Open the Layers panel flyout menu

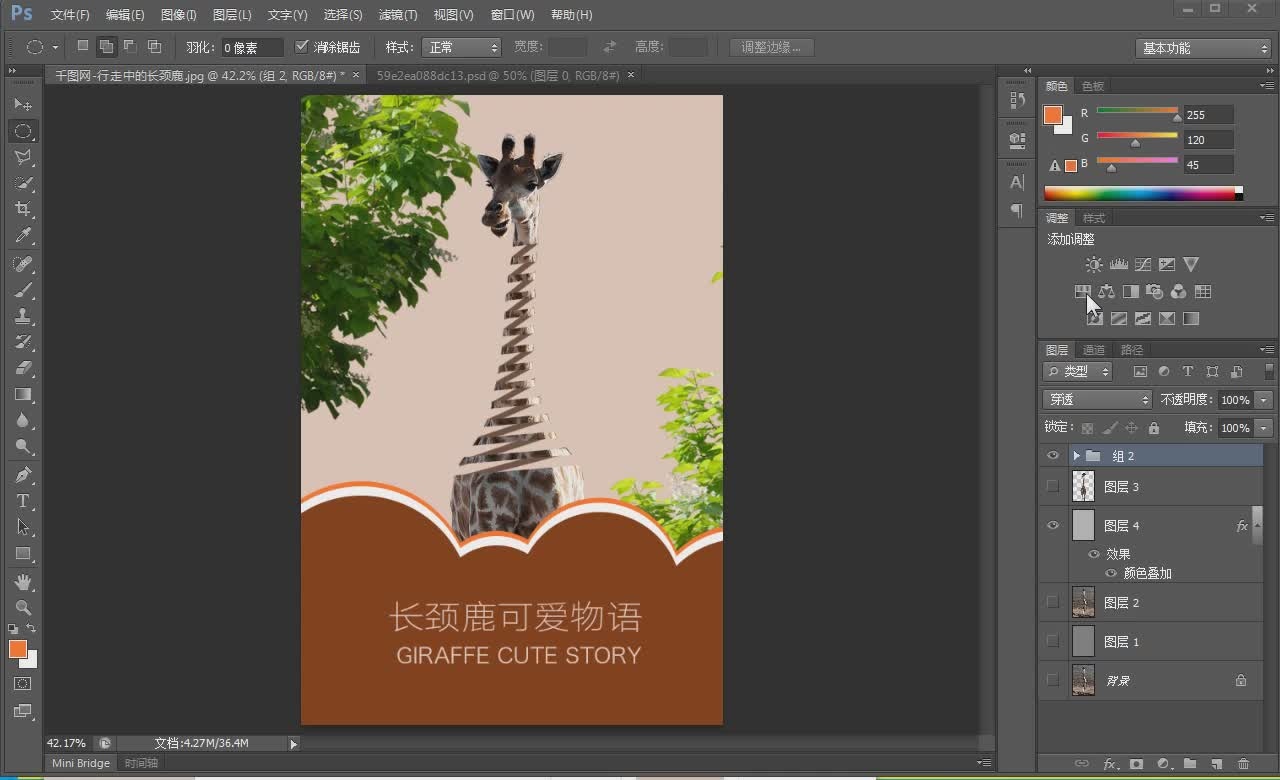(x=1267, y=350)
